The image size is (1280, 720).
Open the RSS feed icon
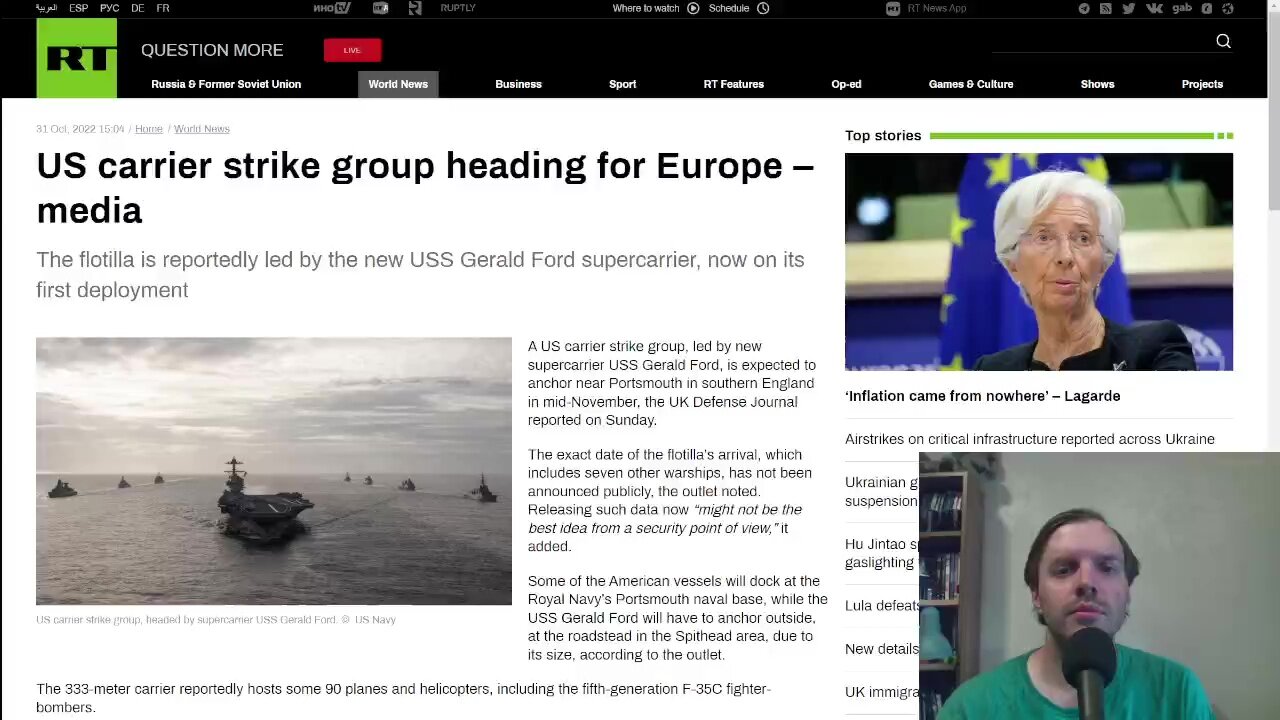point(1105,8)
